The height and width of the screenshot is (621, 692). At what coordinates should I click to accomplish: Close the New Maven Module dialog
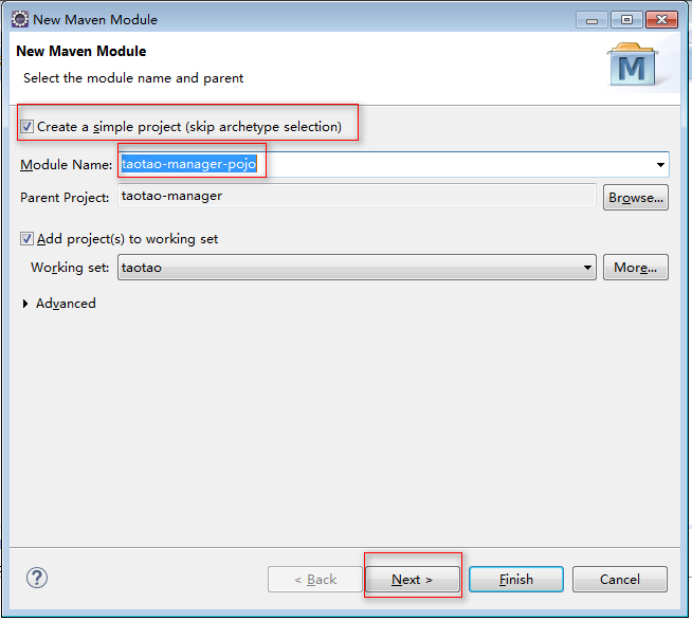coord(661,20)
